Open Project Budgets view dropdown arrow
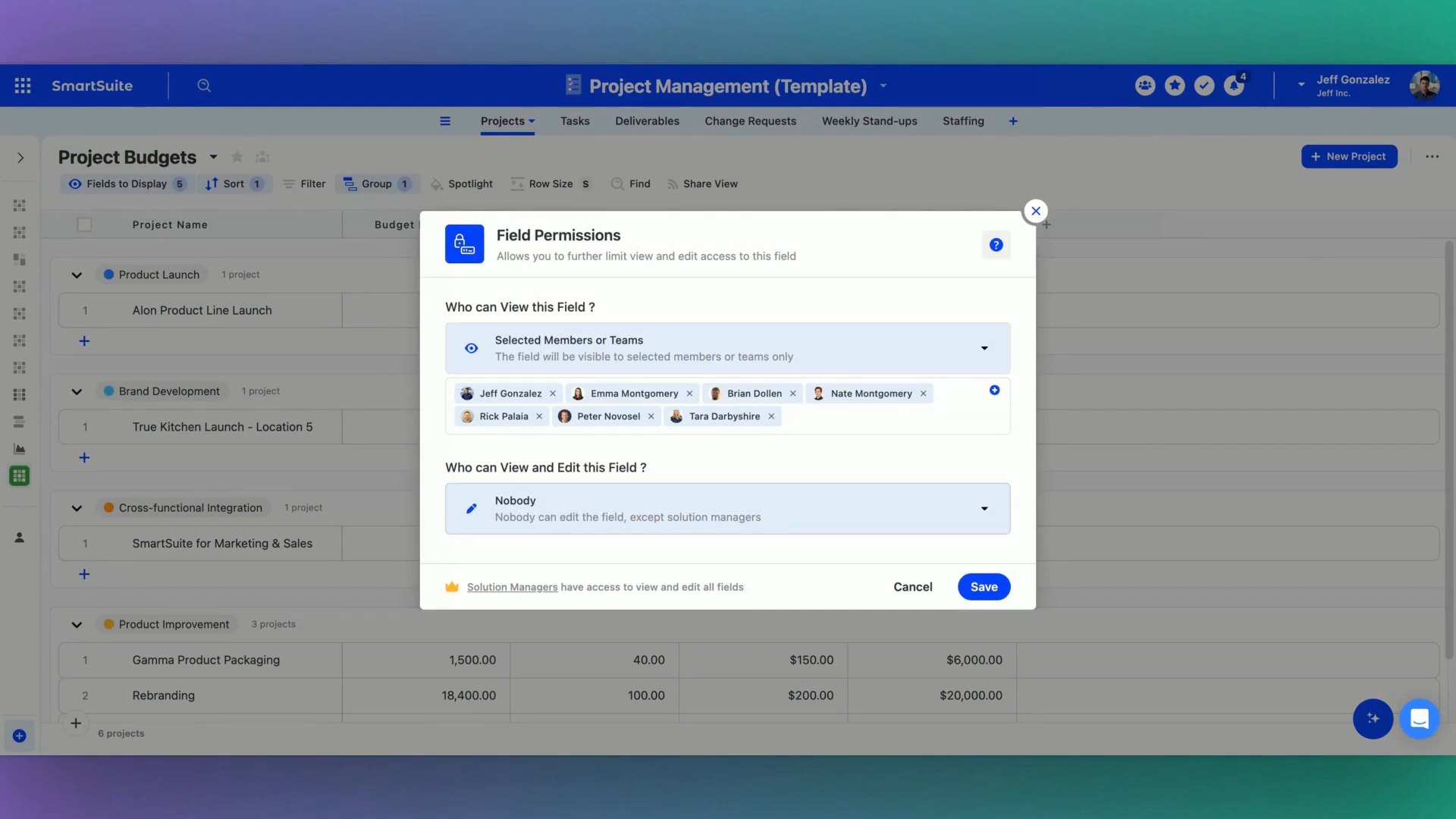The height and width of the screenshot is (819, 1456). (214, 157)
